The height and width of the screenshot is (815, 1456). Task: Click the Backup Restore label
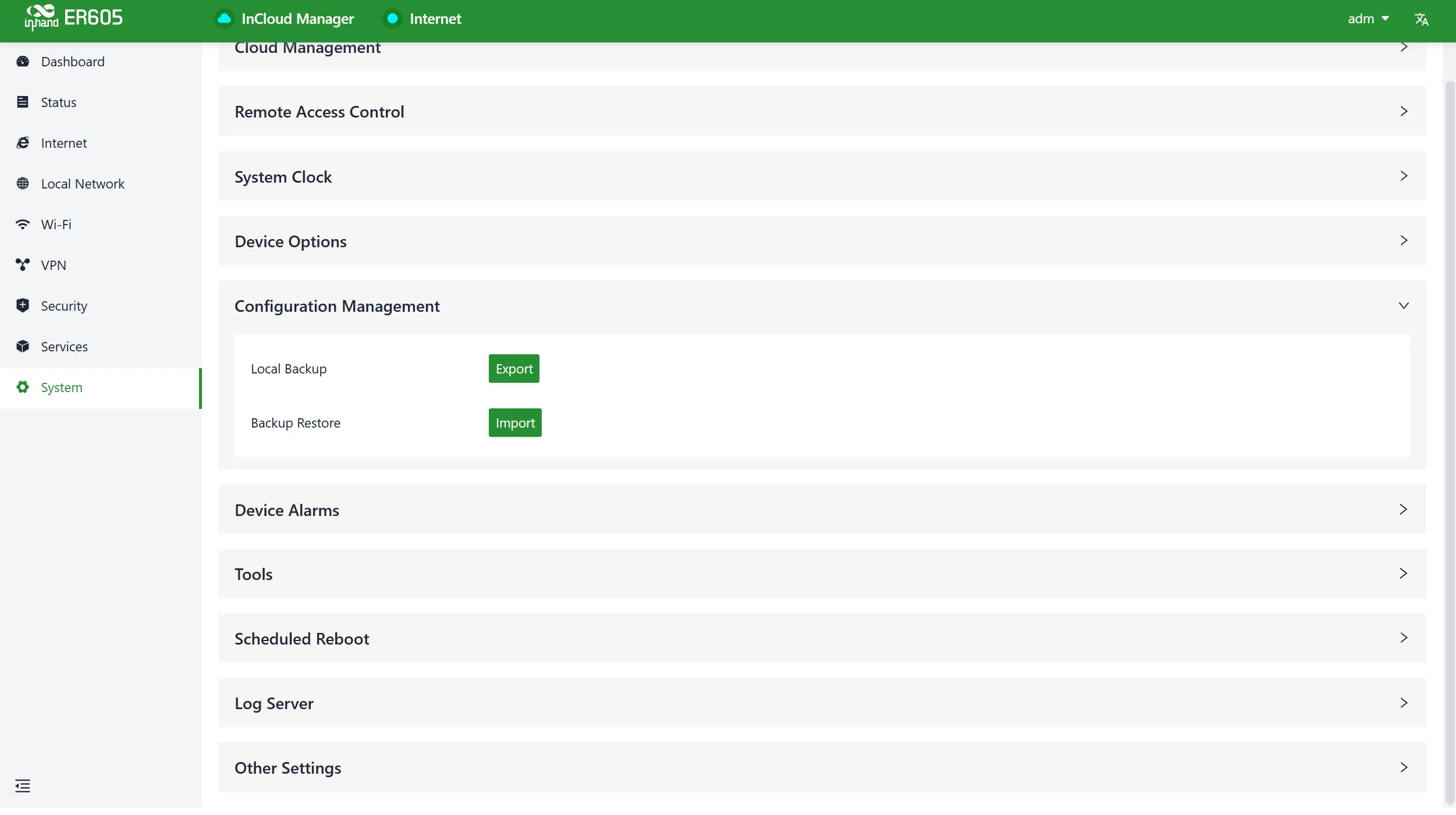point(296,423)
